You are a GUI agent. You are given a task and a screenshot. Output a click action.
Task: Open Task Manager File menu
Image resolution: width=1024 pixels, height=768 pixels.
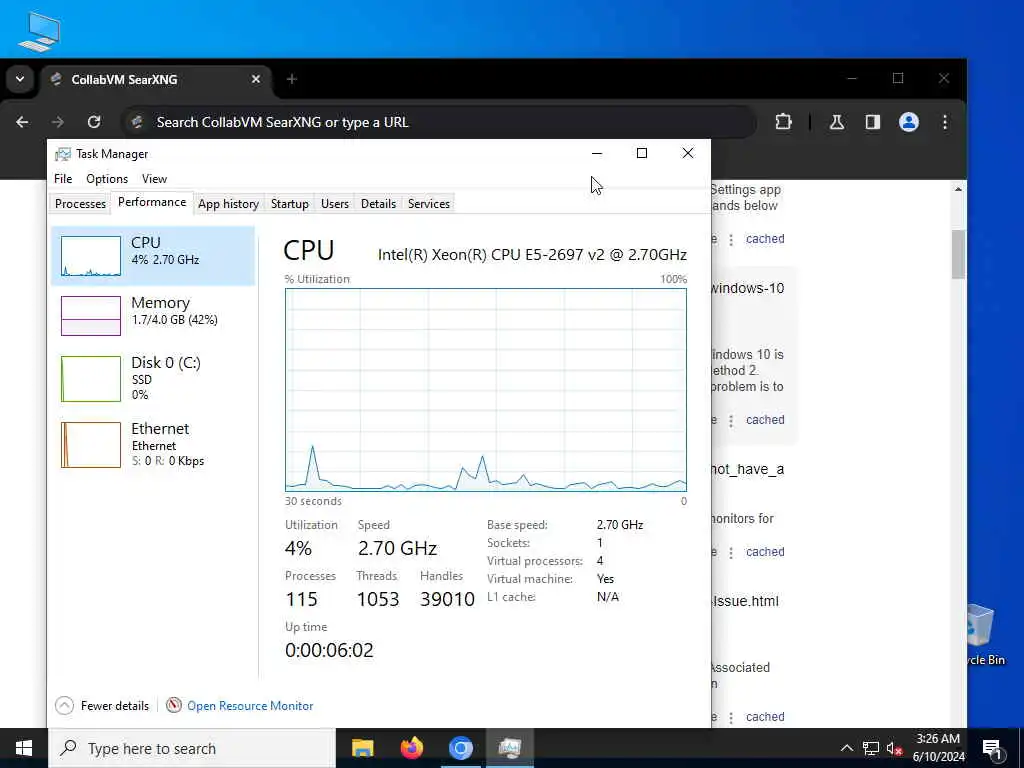(63, 178)
